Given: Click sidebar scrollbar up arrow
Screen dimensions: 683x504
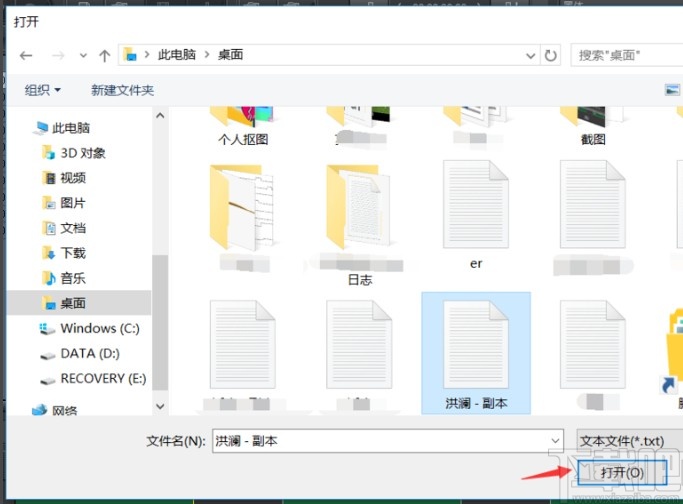Looking at the screenshot, I should click(160, 115).
